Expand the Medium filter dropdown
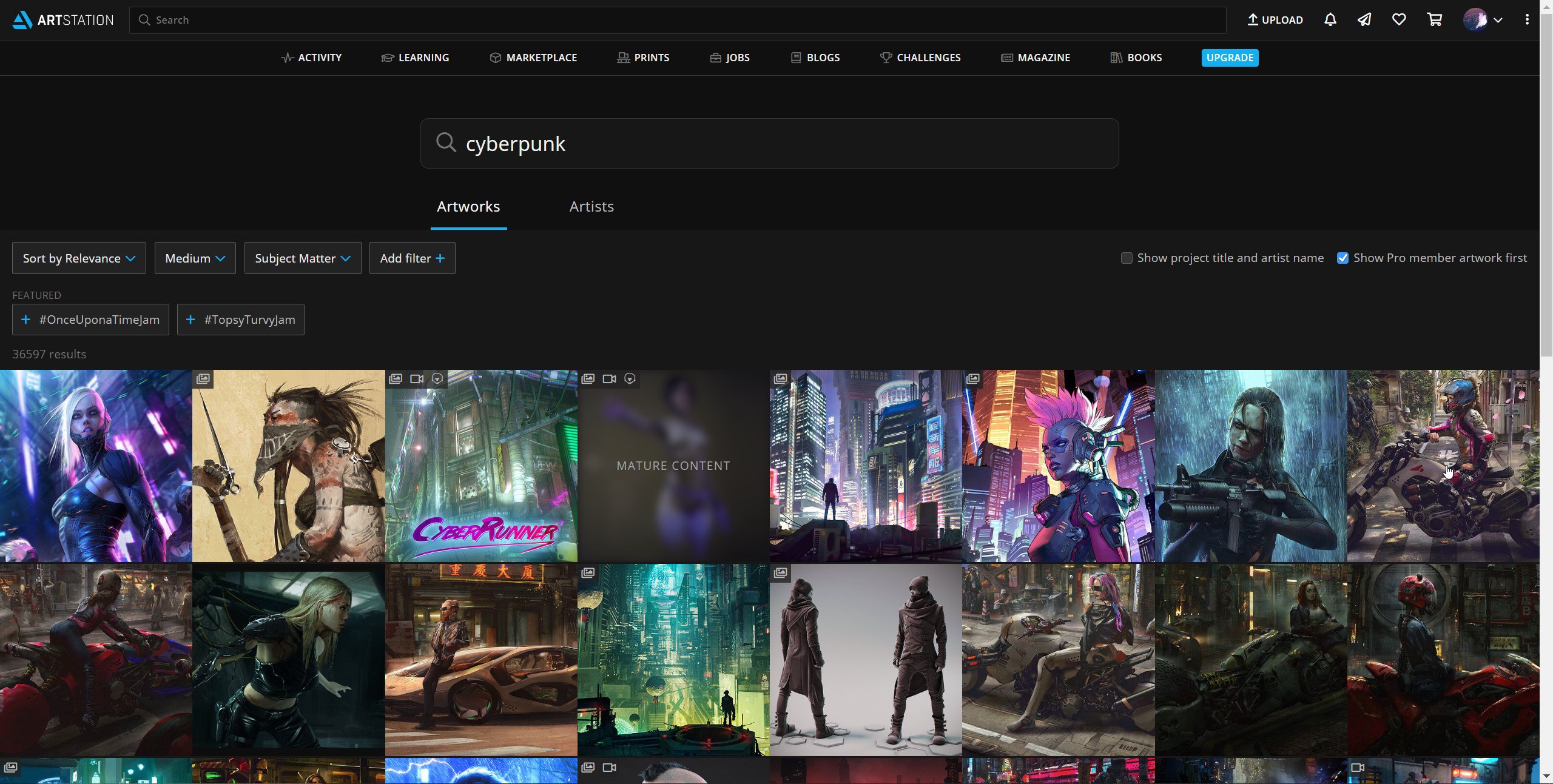Image resolution: width=1553 pixels, height=784 pixels. point(195,258)
